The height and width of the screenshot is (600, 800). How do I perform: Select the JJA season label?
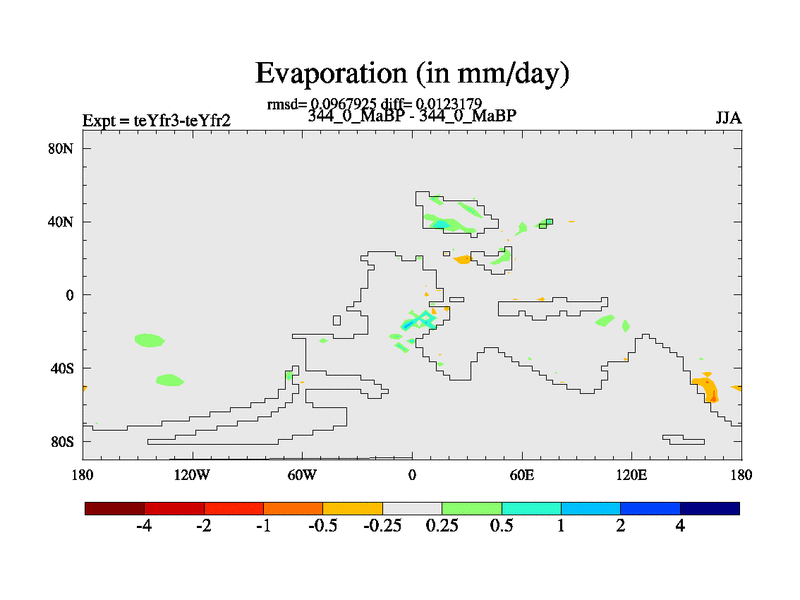[x=727, y=118]
